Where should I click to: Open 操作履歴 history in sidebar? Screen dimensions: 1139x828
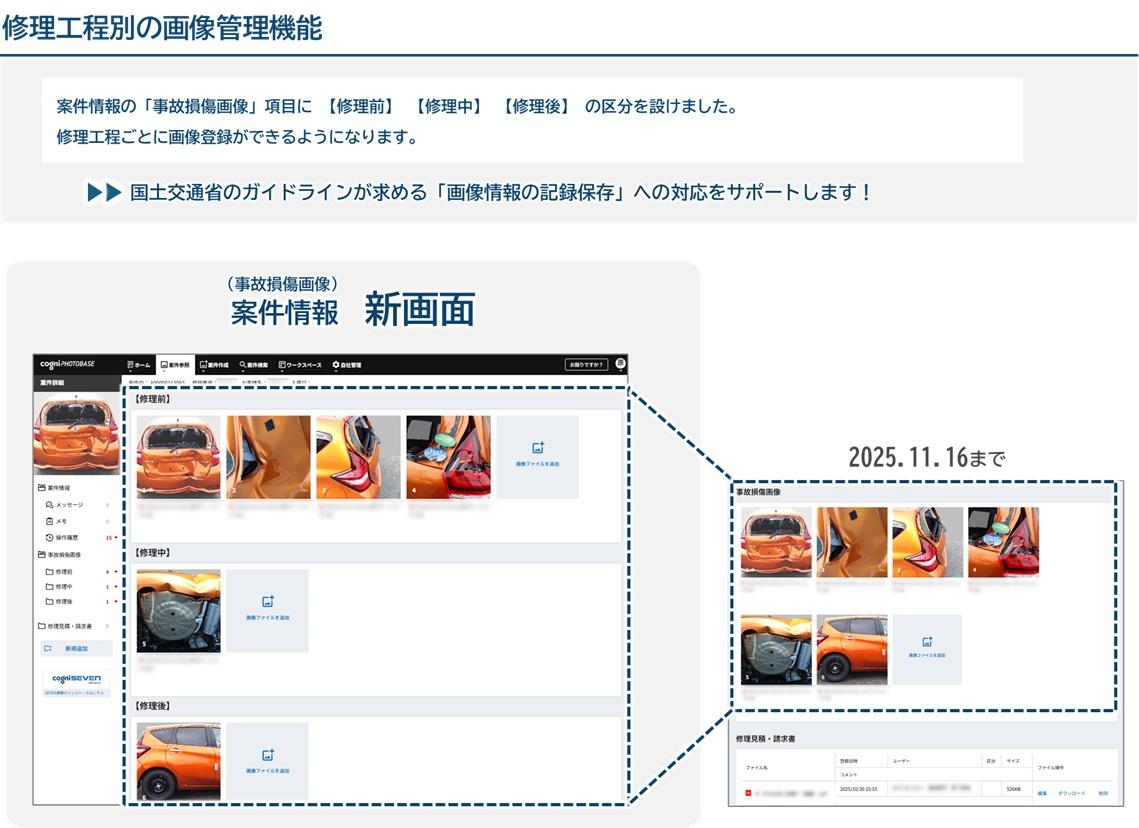point(68,537)
